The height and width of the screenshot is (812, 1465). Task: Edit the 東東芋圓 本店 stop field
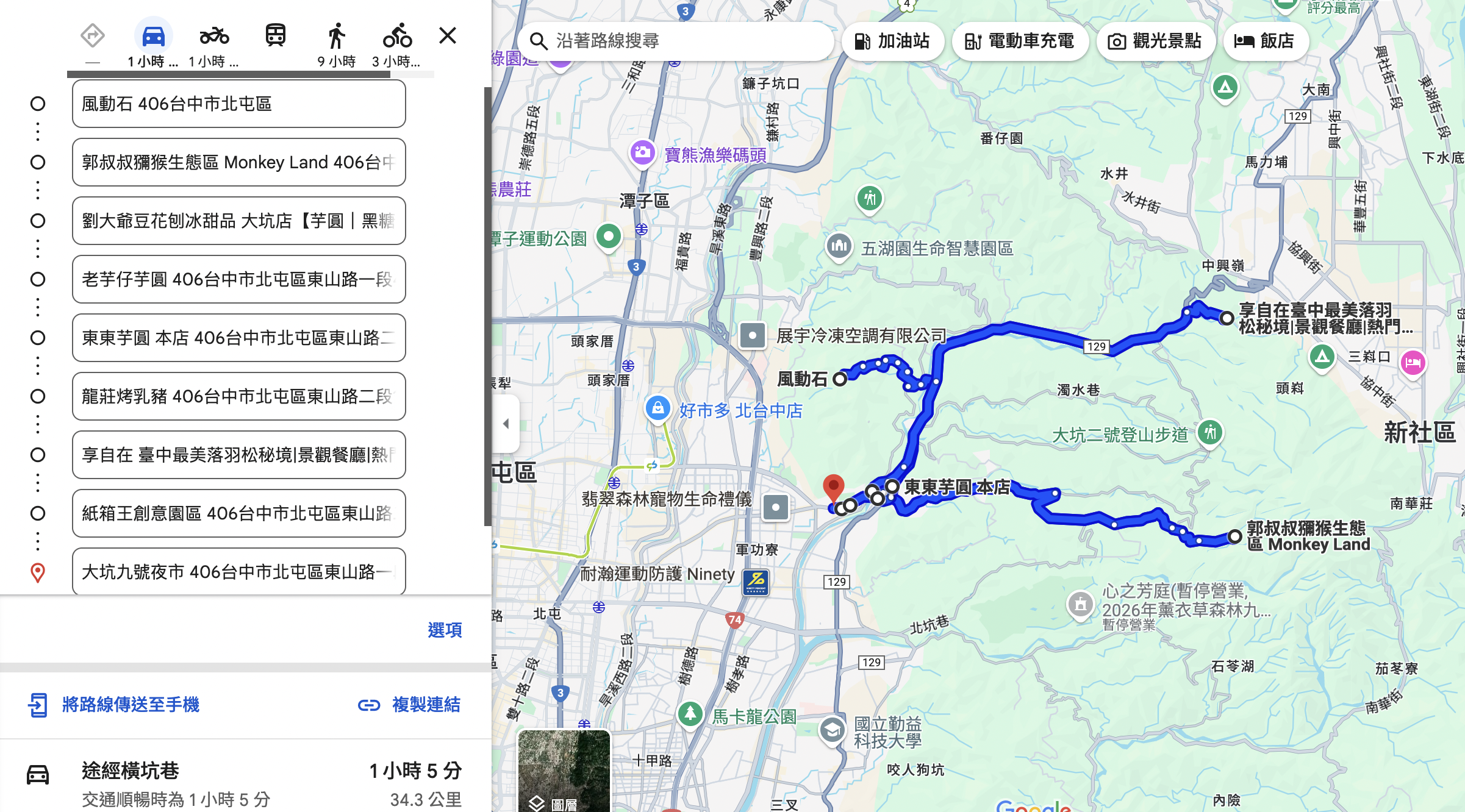pyautogui.click(x=239, y=338)
